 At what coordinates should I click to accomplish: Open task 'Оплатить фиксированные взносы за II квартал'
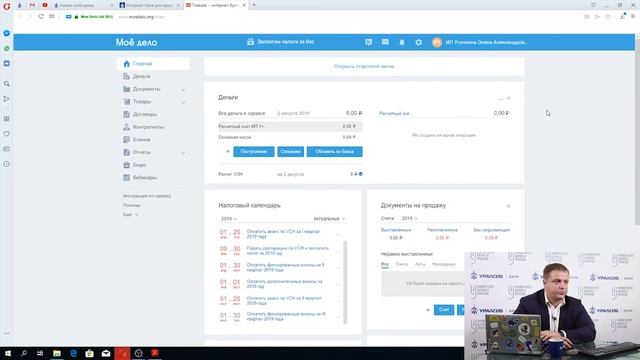285,267
